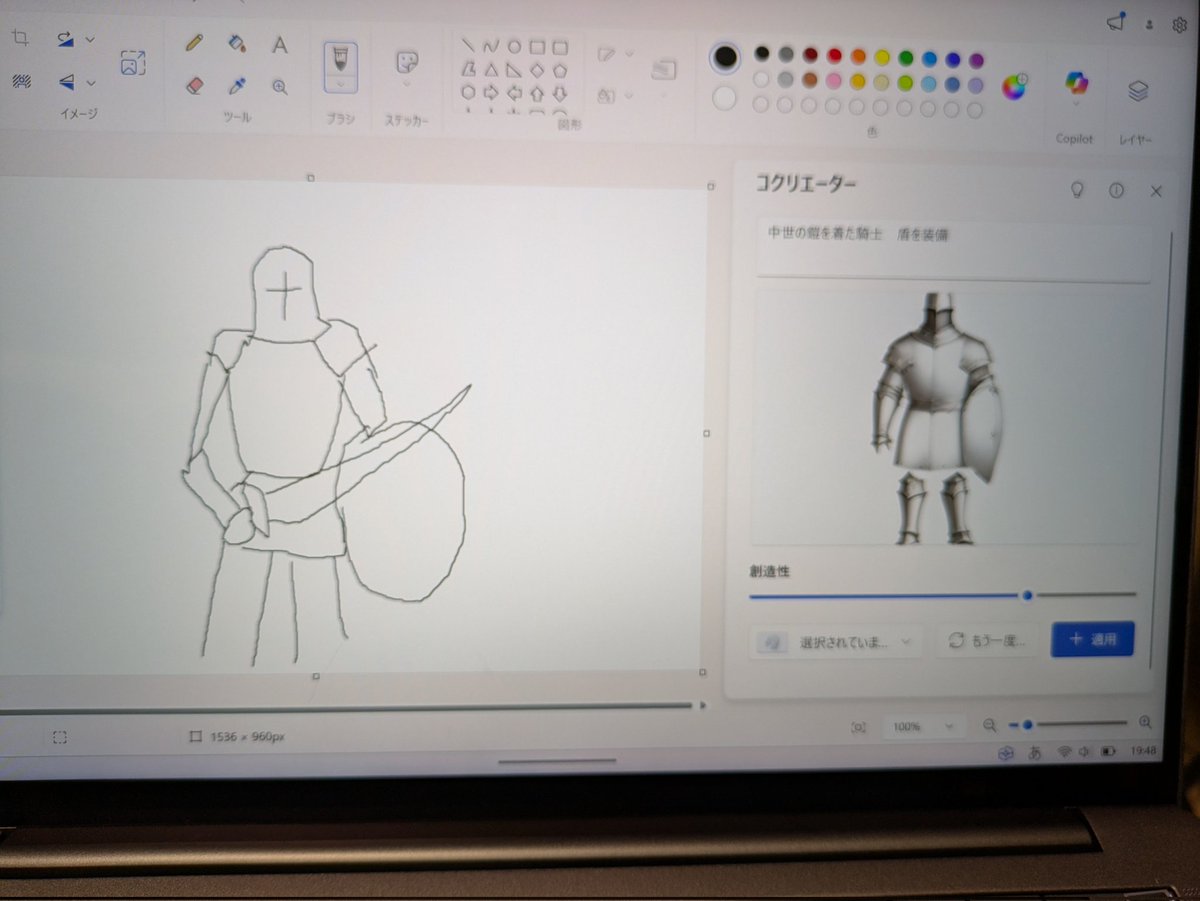Select the Pencil tool
Viewport: 1200px width, 901px height.
[194, 43]
